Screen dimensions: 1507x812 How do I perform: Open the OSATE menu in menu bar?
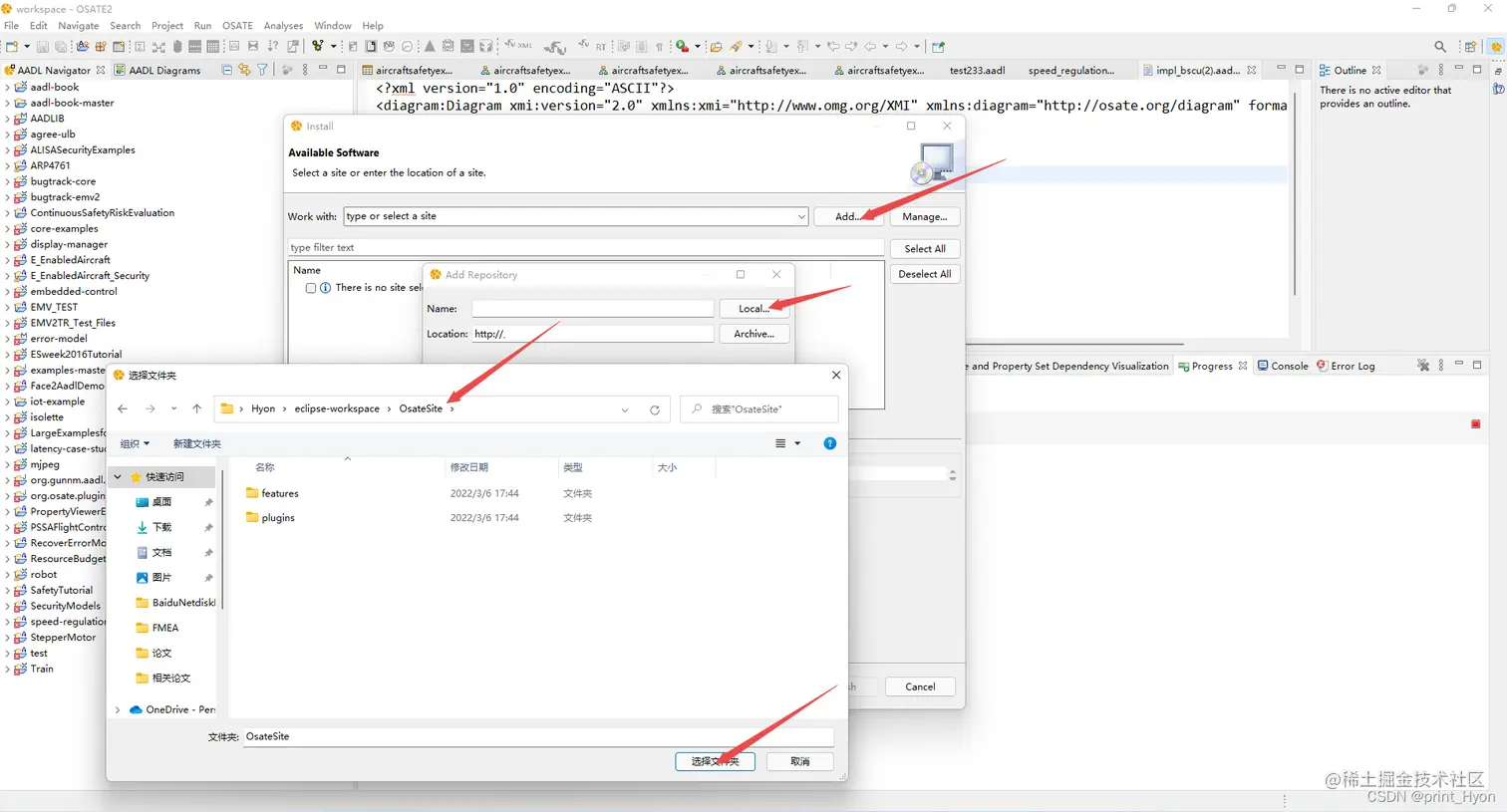(x=237, y=25)
